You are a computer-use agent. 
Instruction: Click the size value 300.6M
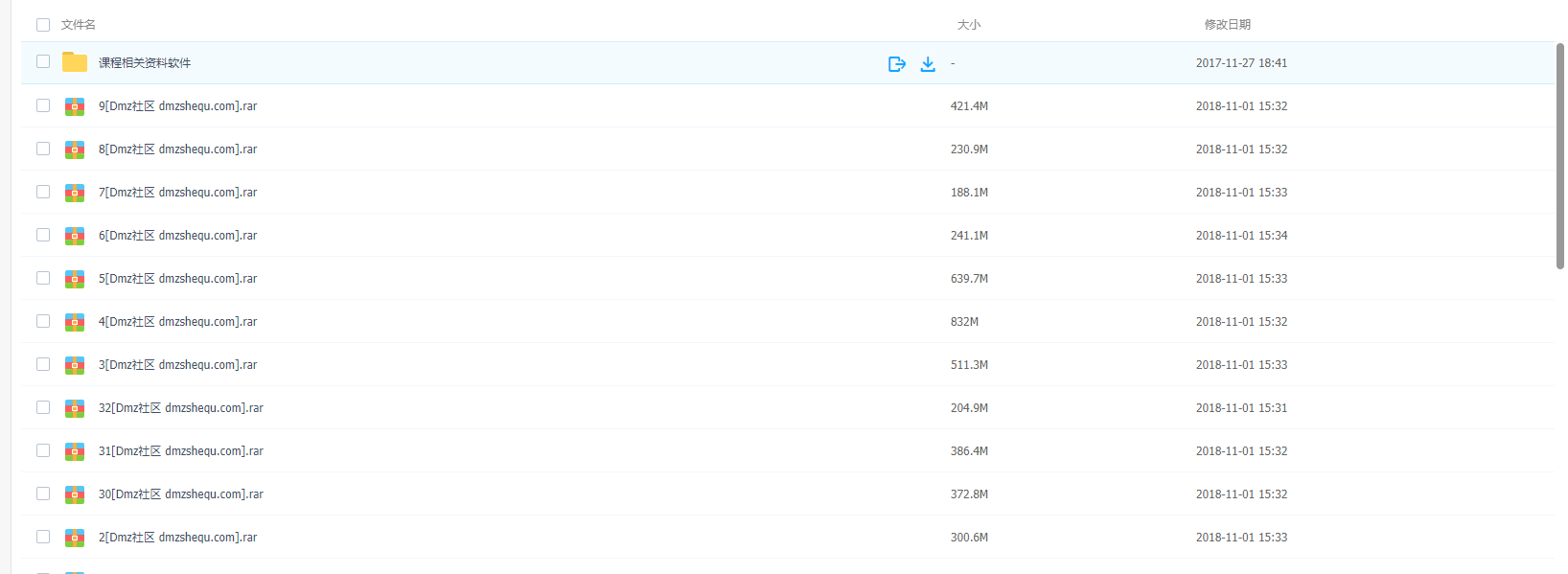point(969,538)
